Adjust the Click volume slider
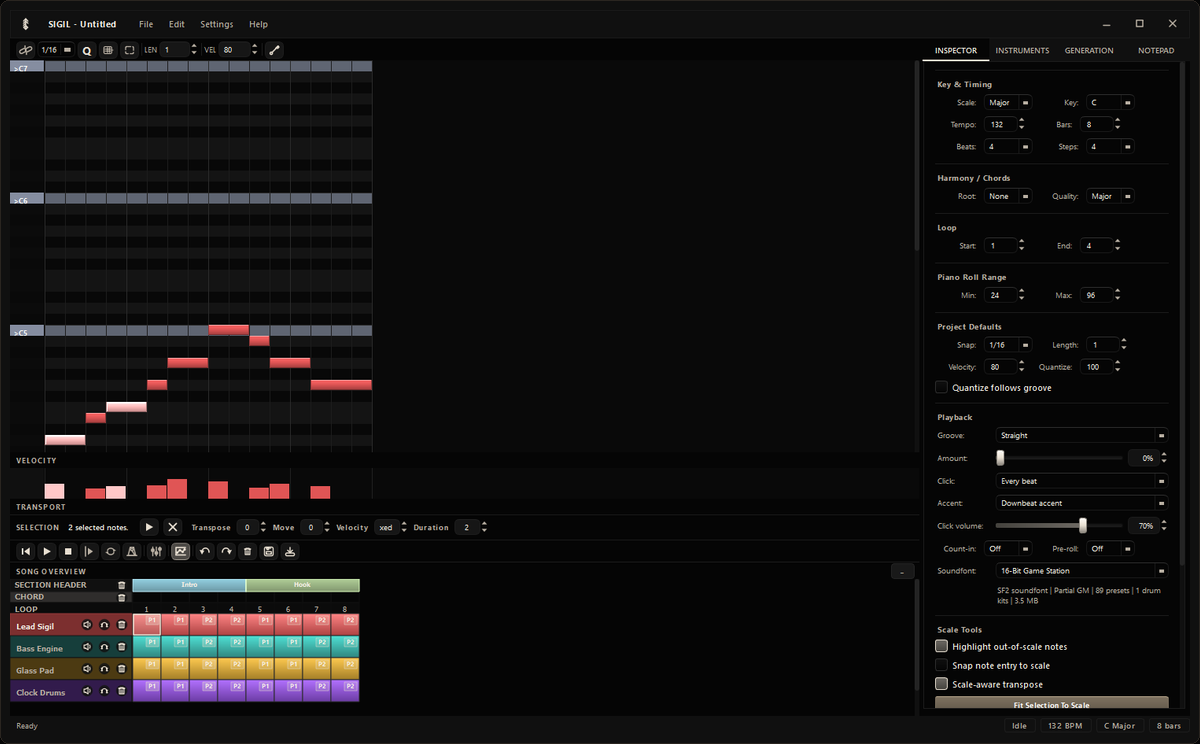1200x744 pixels. (1059, 525)
